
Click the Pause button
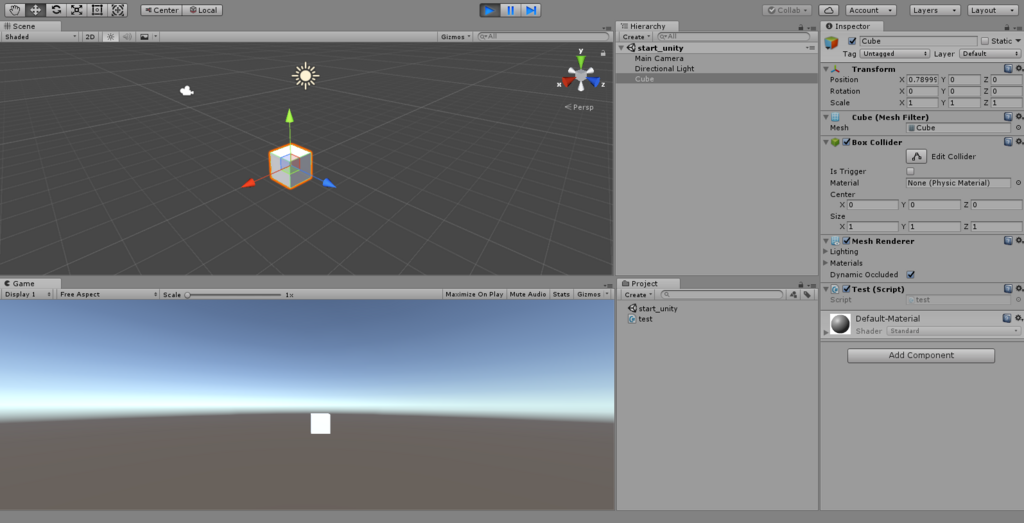[510, 10]
